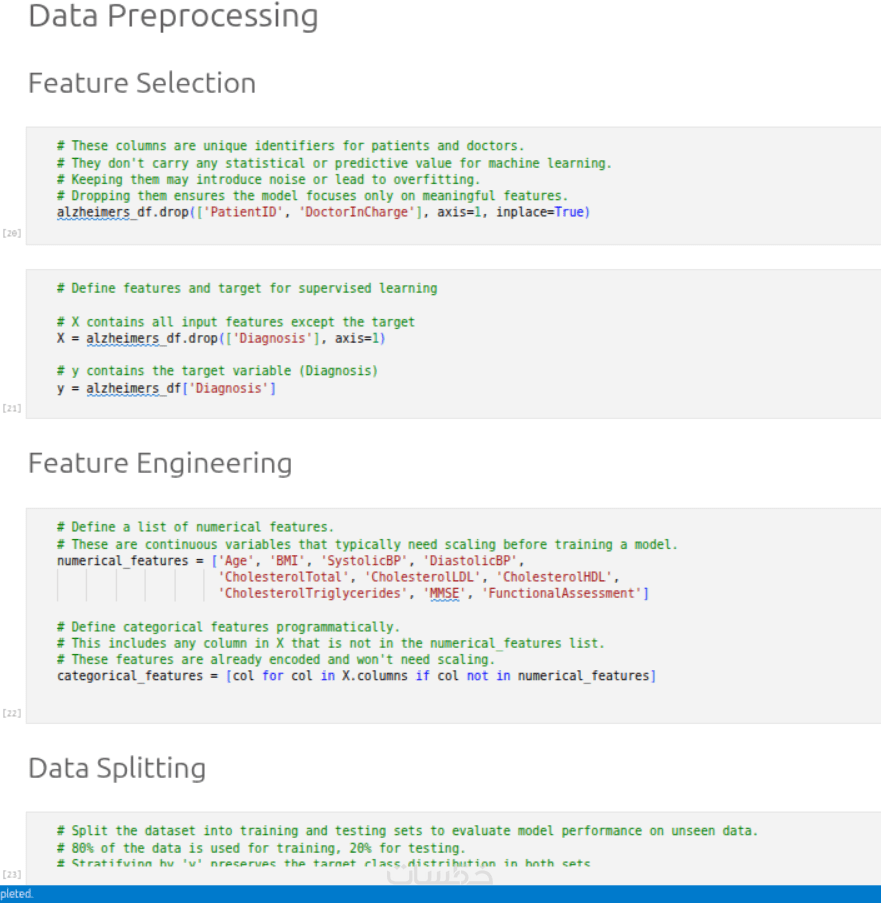Select the Data Splitting heading
The width and height of the screenshot is (881, 903).
click(x=117, y=768)
